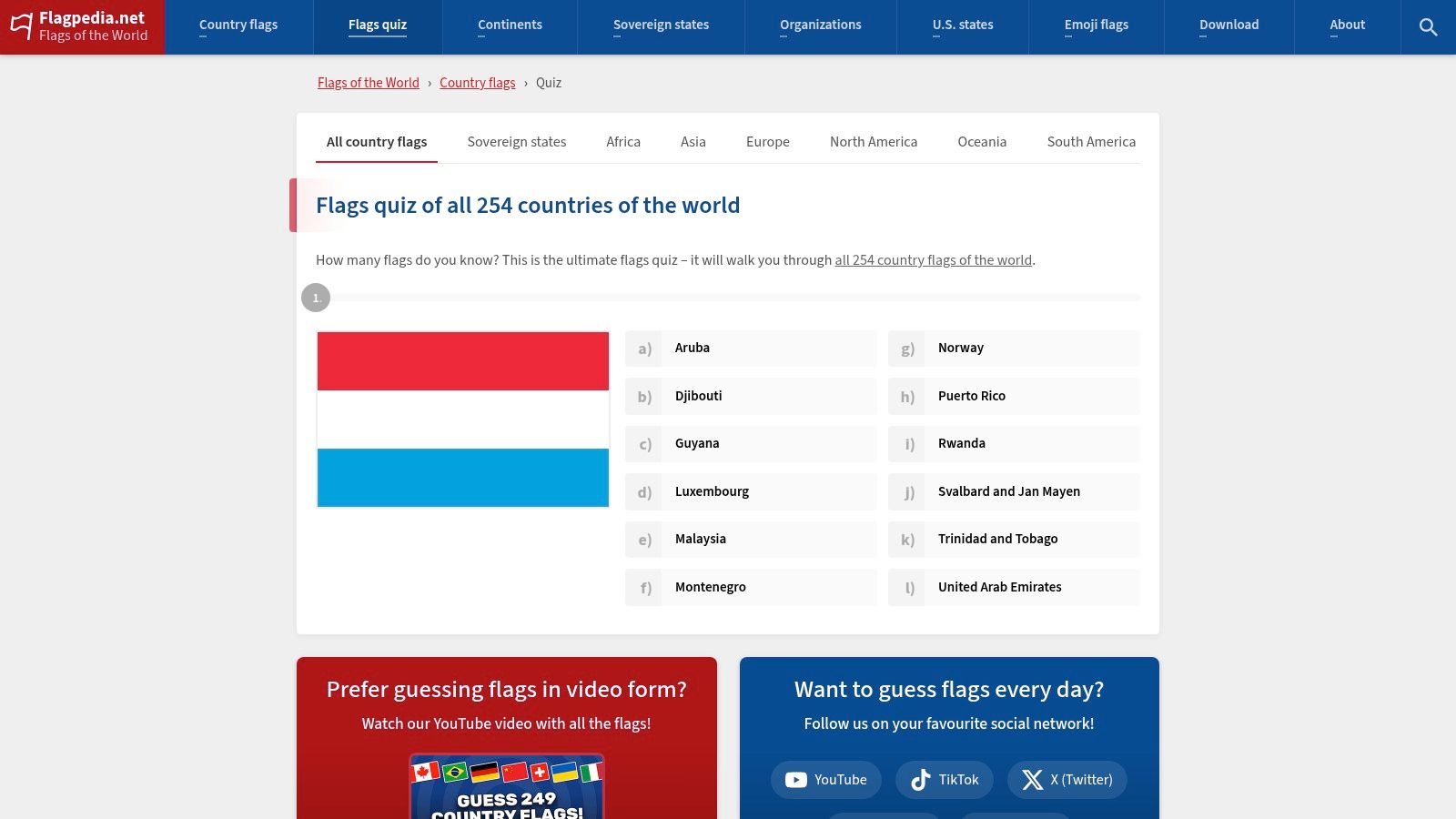
Task: Click Download in the navigation bar
Action: click(1228, 25)
